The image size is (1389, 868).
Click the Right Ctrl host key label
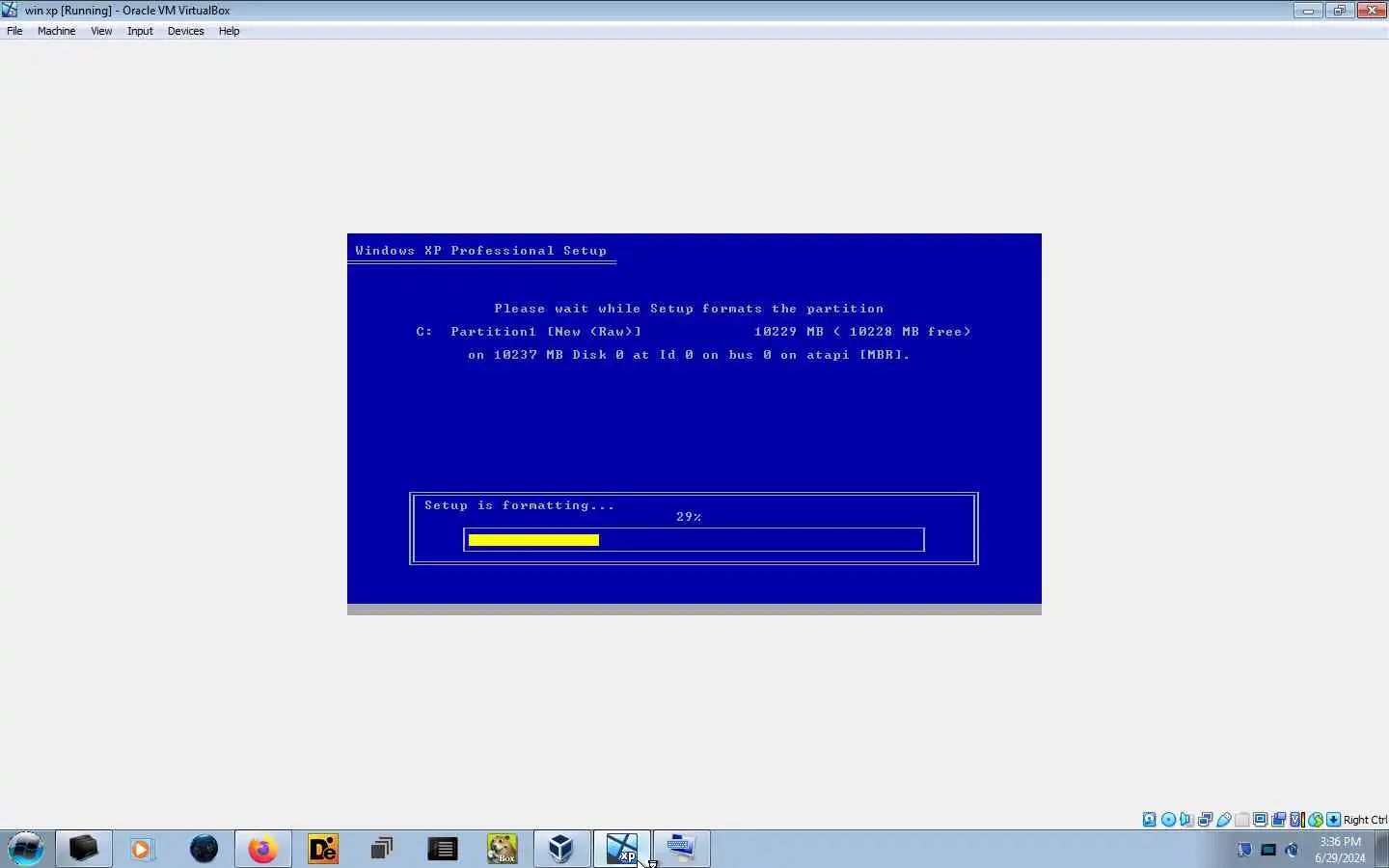point(1365,820)
